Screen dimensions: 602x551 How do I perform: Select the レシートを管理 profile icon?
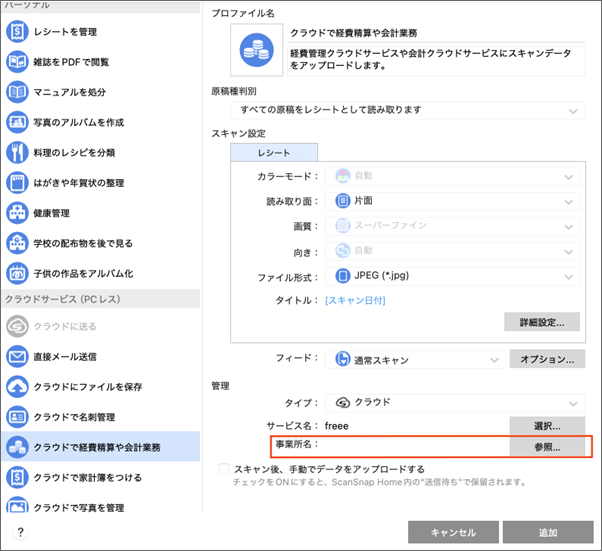coord(17,31)
